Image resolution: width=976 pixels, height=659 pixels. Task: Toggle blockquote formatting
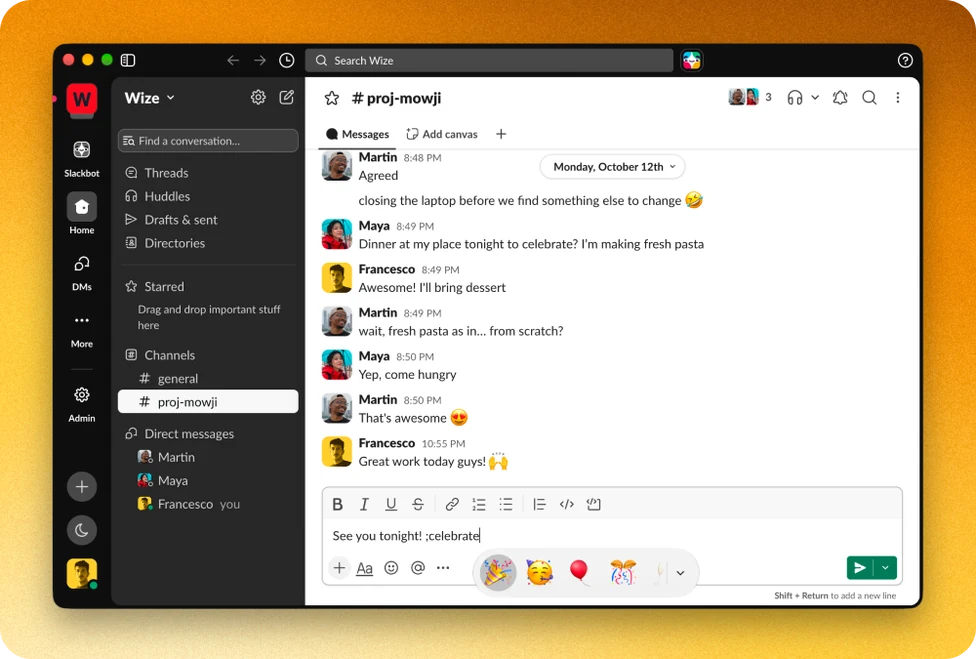click(x=539, y=505)
